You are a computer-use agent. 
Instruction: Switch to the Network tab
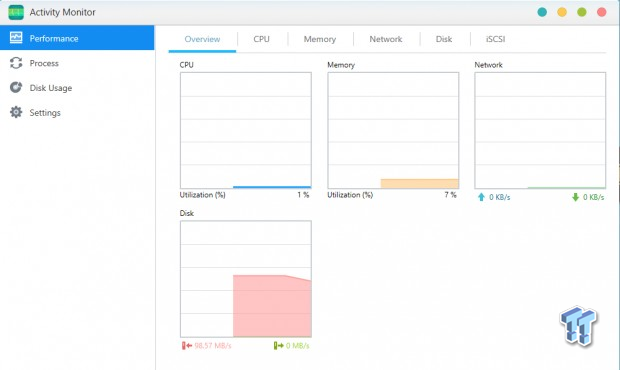pos(386,39)
